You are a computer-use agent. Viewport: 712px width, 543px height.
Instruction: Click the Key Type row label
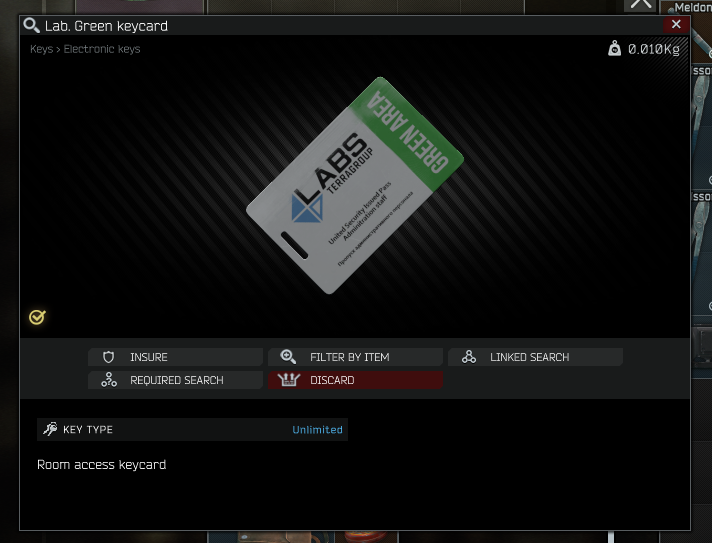[88, 429]
